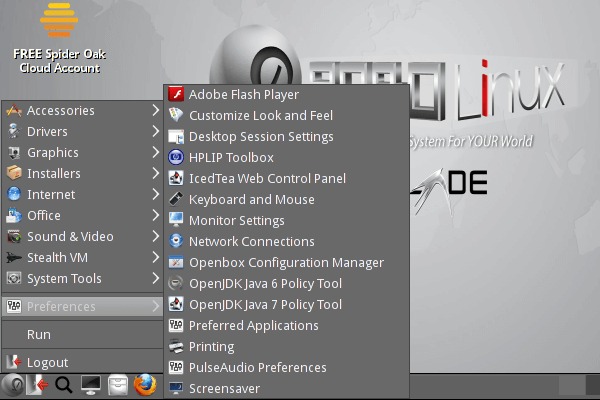Launch Network Connections text entry

point(252,242)
